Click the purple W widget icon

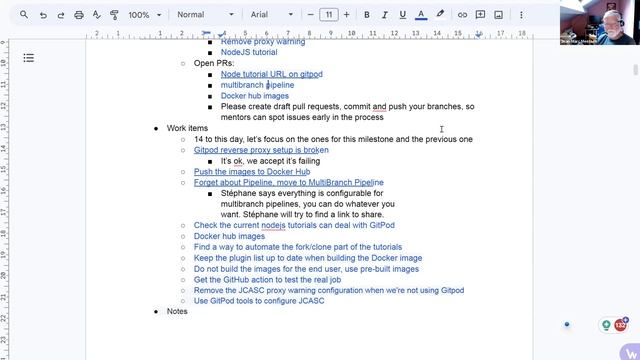(631, 353)
